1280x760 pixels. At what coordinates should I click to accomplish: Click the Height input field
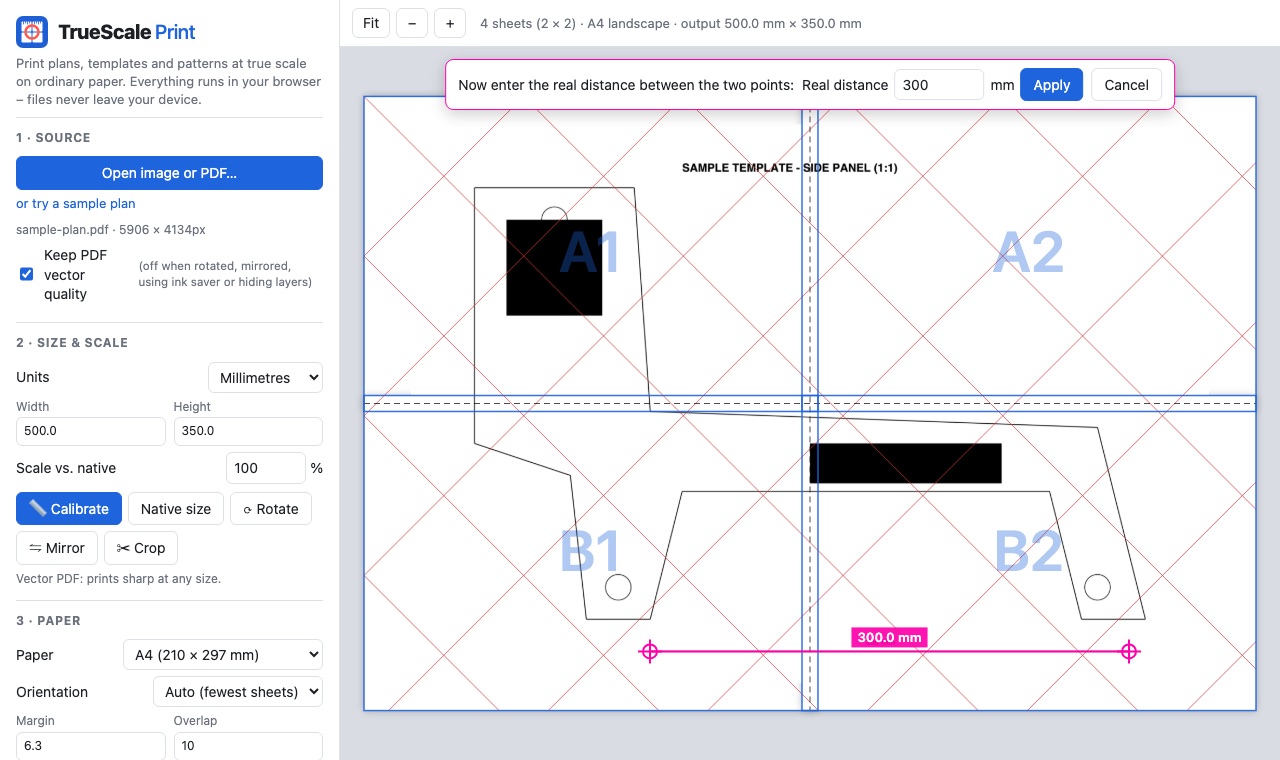pos(248,432)
